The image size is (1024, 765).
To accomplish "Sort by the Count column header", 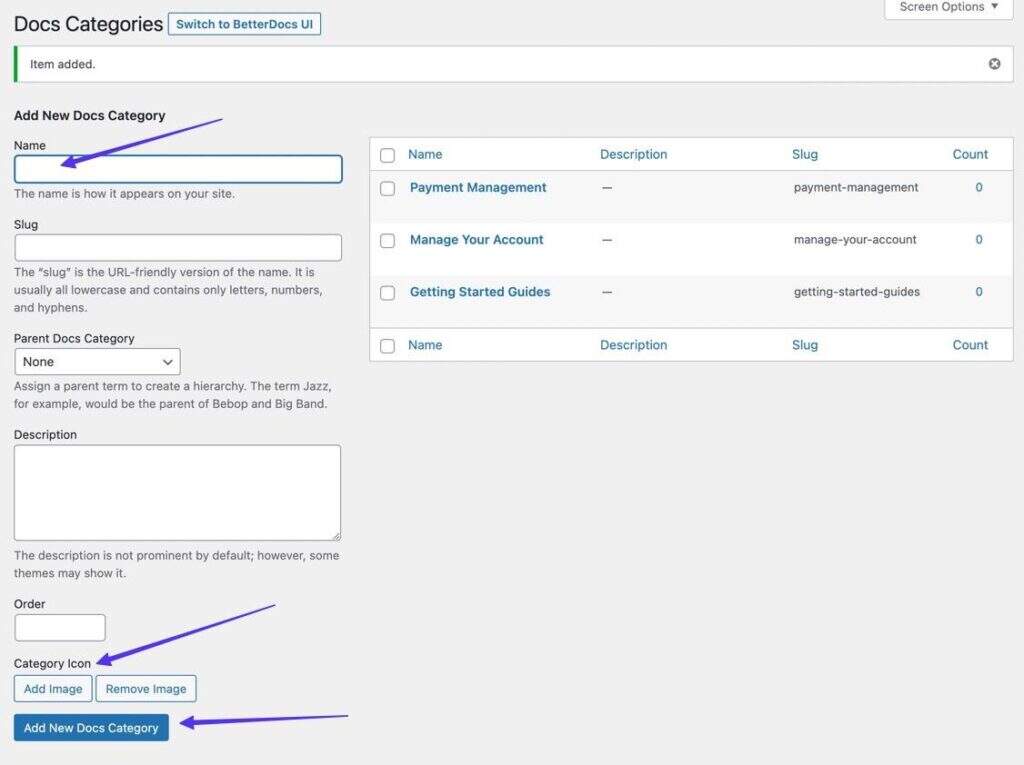I will (970, 155).
